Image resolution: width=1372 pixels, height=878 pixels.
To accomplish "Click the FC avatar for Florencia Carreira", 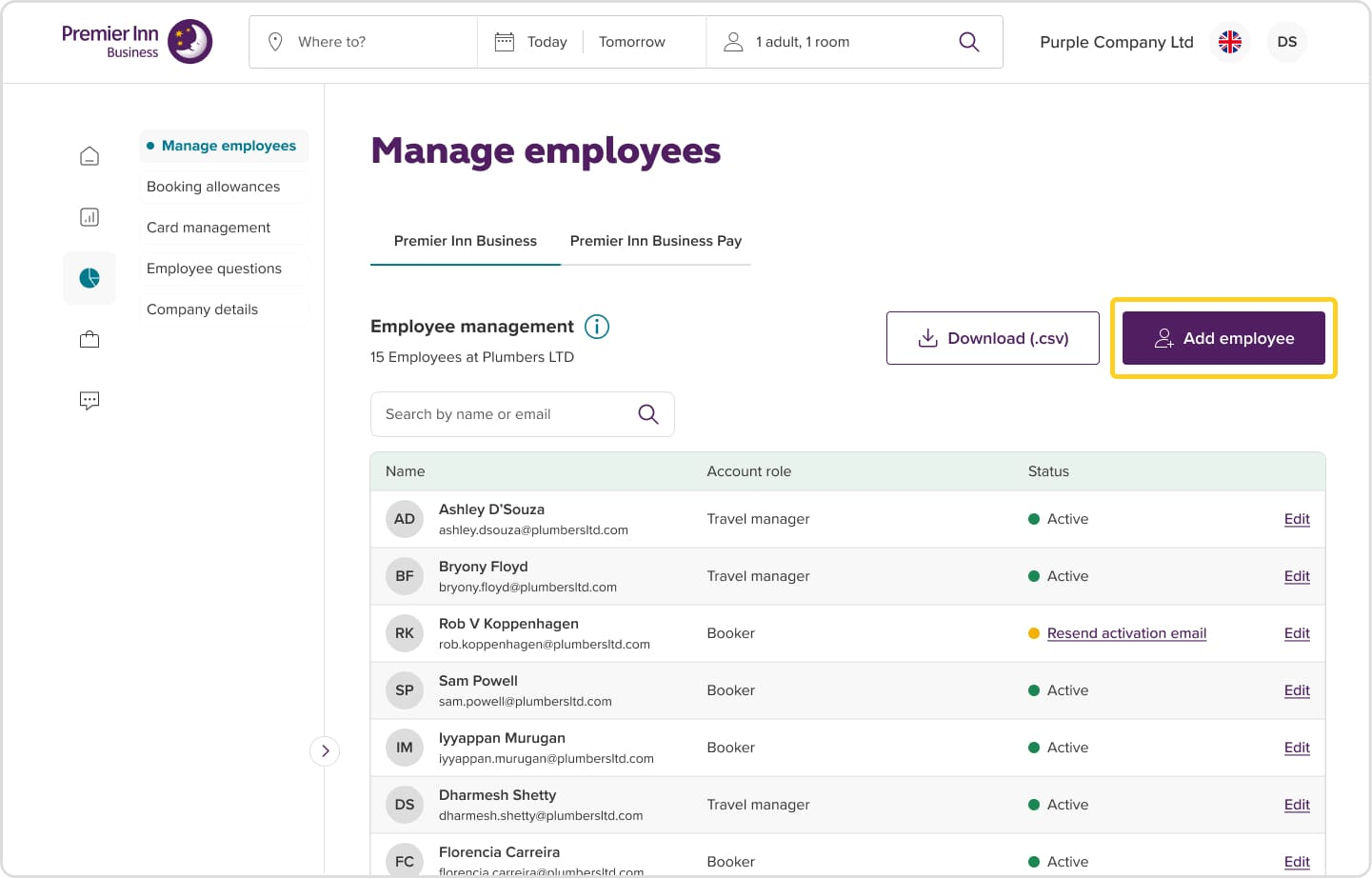I will [405, 861].
